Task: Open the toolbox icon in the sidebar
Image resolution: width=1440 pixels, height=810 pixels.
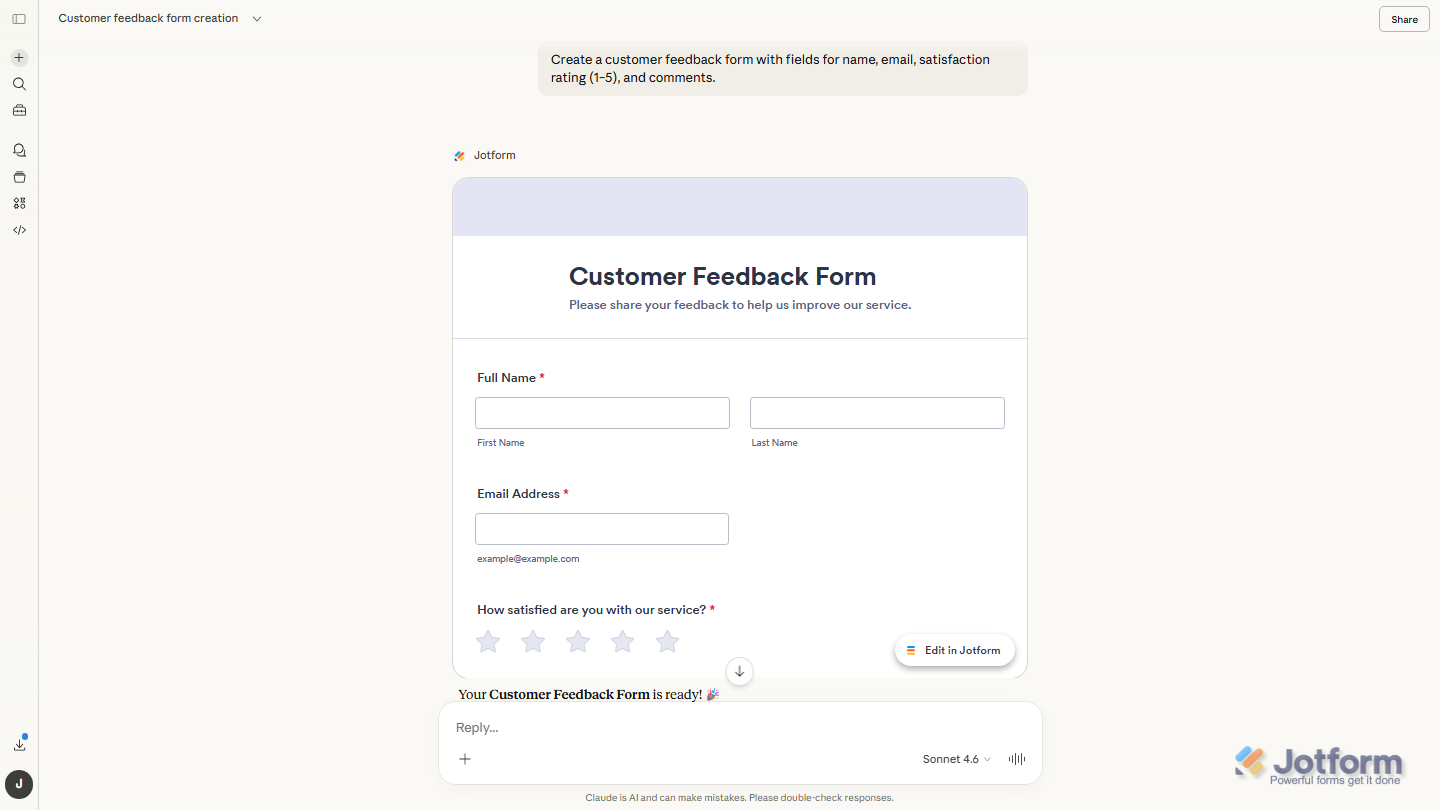Action: [x=19, y=110]
